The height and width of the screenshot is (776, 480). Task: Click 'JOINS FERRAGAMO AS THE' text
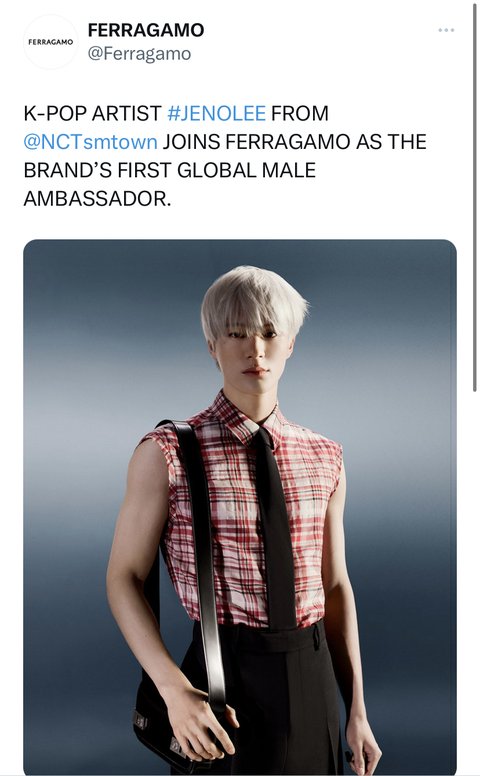click(x=294, y=142)
